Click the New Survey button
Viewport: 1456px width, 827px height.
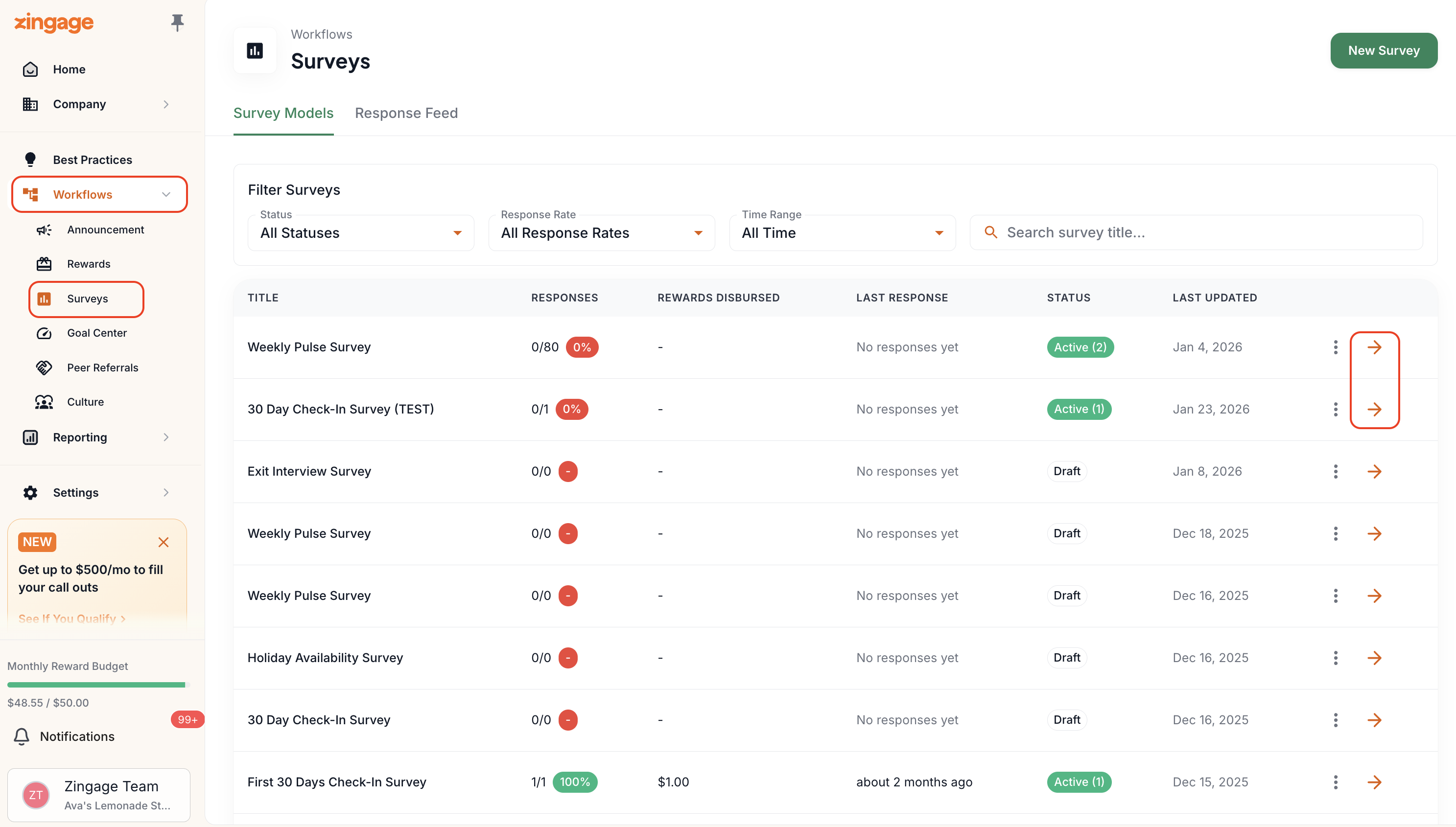click(x=1384, y=50)
